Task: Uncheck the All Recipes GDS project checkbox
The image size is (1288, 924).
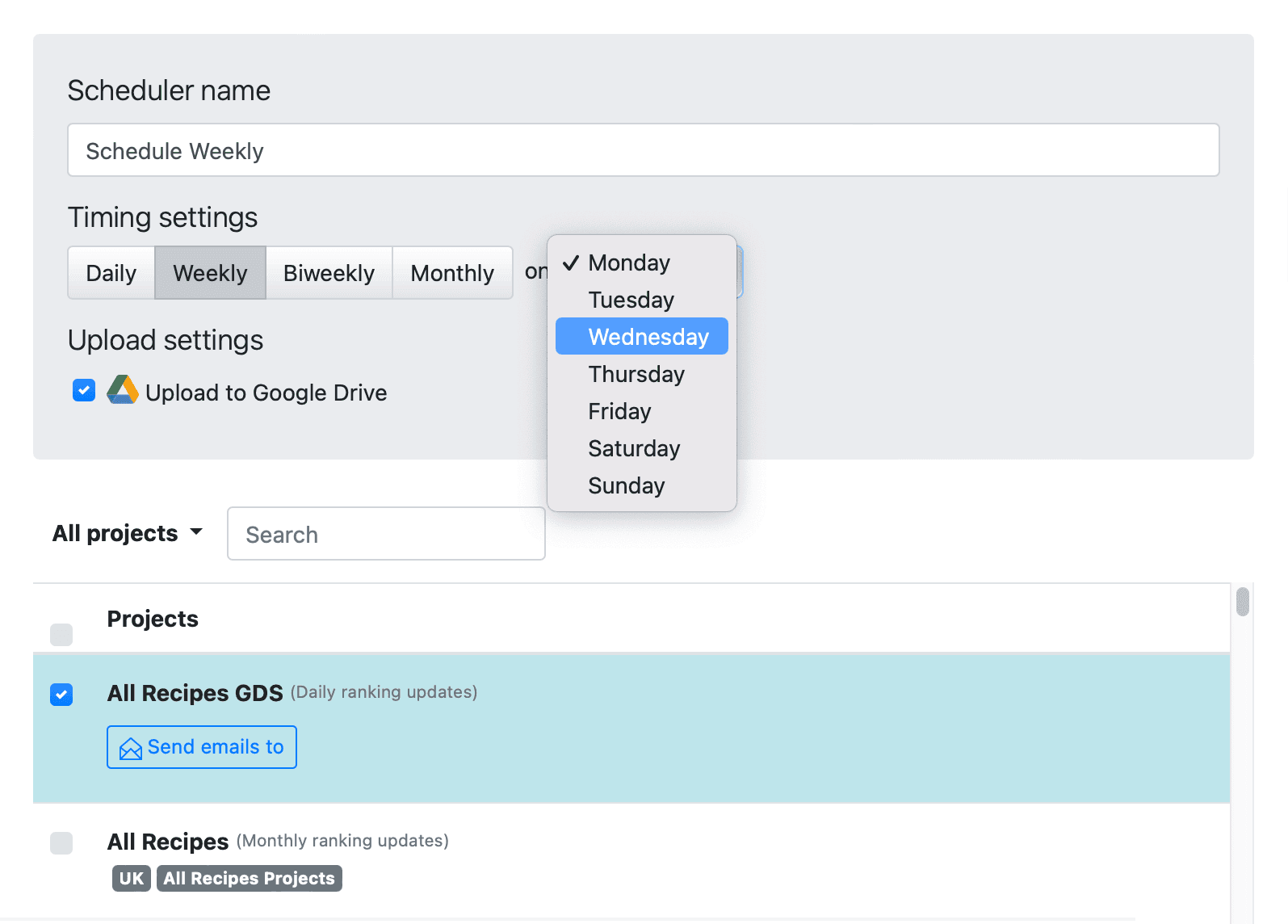Action: (x=61, y=694)
